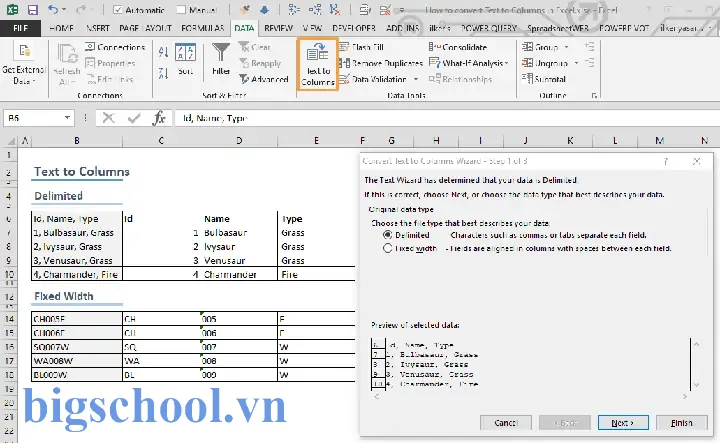
Task: Open Advanced filter options
Action: [264, 79]
